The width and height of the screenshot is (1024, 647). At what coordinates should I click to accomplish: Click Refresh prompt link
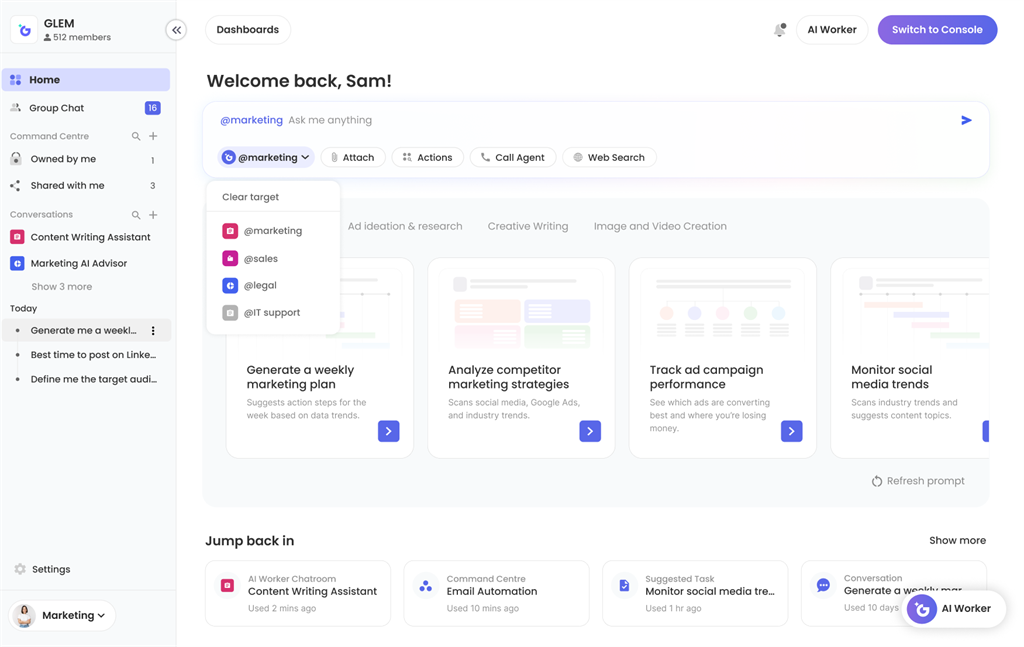pyautogui.click(x=917, y=481)
